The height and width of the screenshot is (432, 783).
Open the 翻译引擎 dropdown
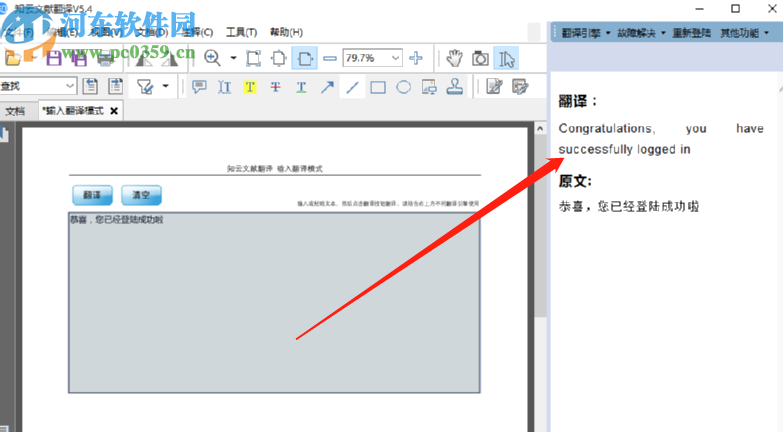click(586, 33)
